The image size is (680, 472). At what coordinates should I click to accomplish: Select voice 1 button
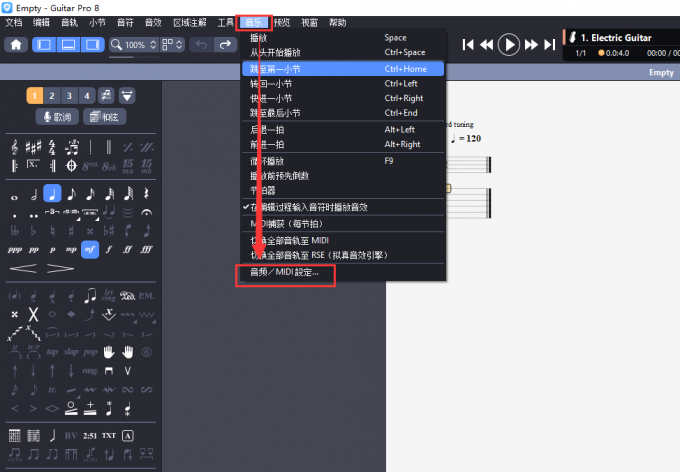pyautogui.click(x=35, y=95)
